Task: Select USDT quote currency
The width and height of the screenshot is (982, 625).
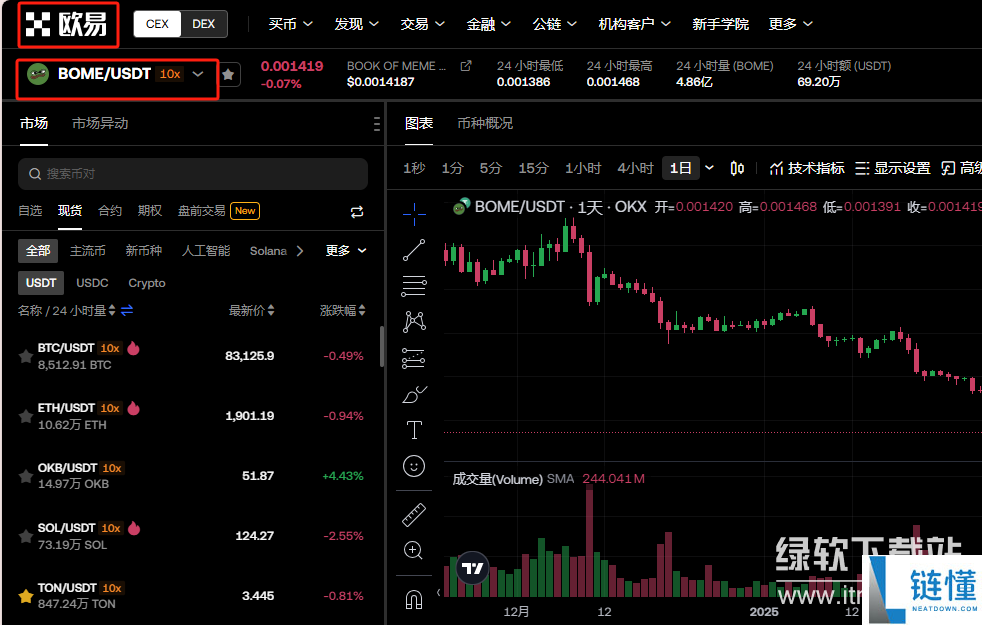Action: [41, 283]
